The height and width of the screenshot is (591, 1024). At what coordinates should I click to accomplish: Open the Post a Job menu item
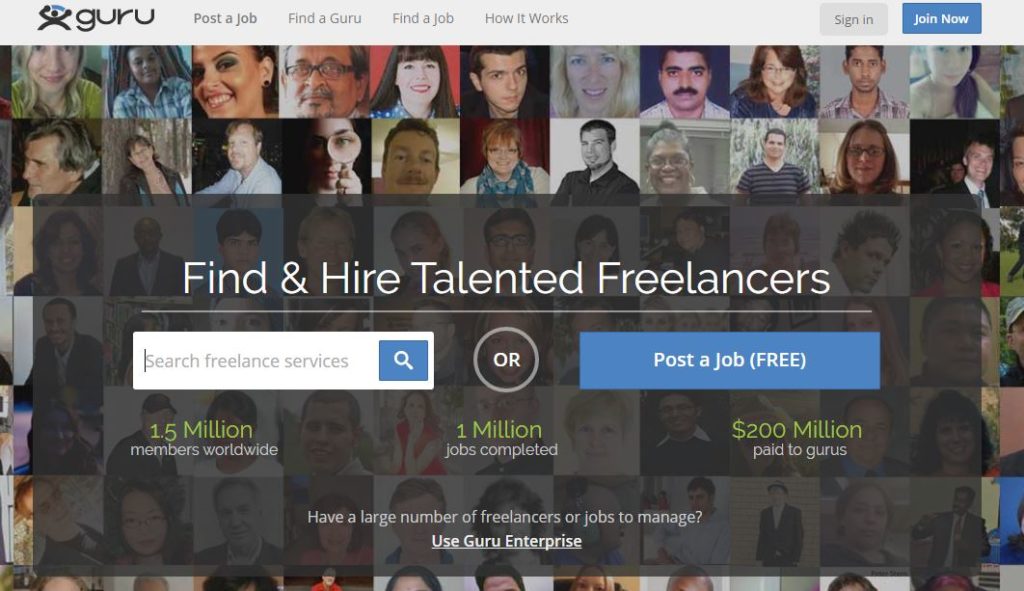pos(225,18)
